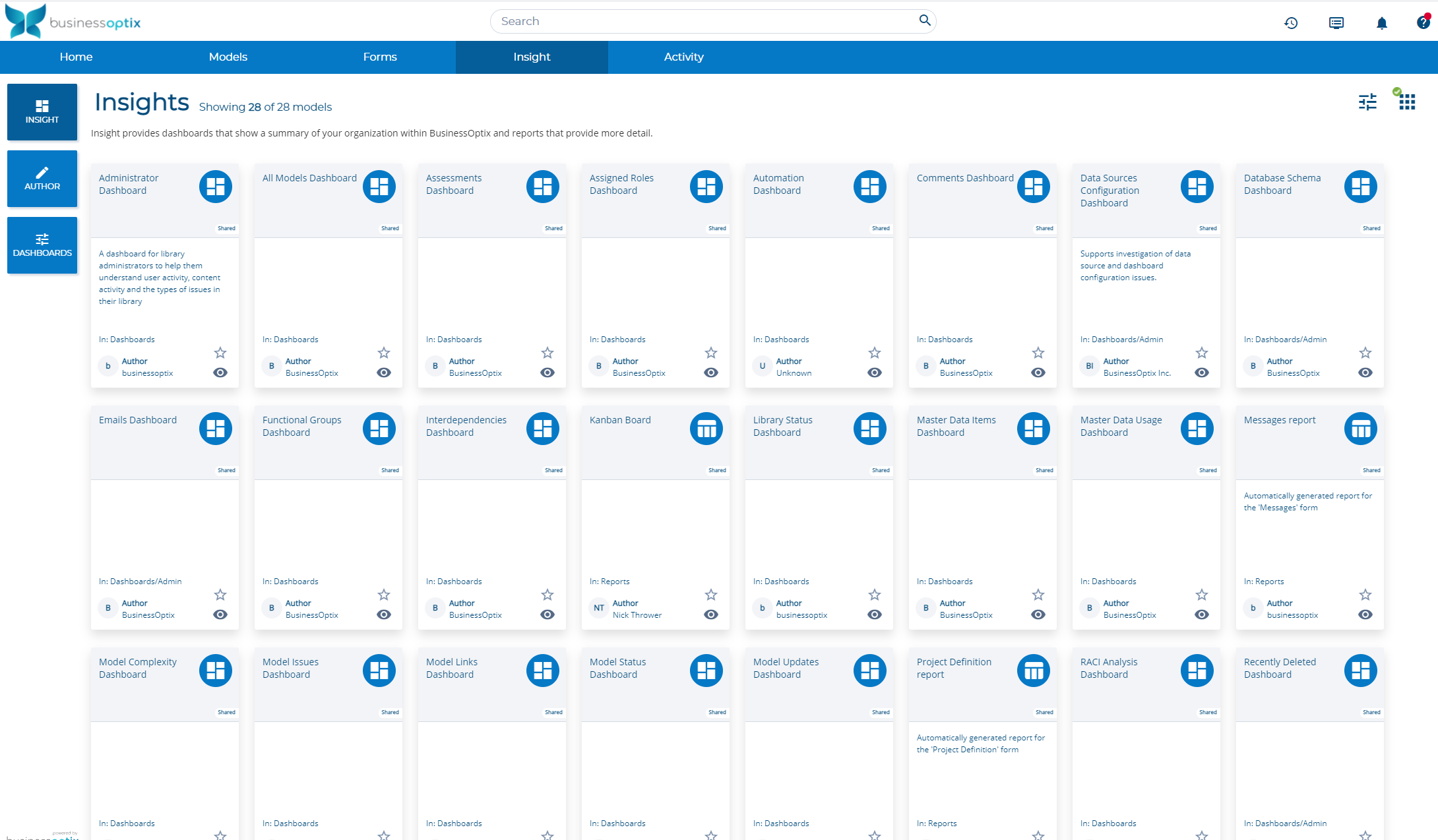
Task: Favorite the Messages report star
Action: tap(1365, 595)
